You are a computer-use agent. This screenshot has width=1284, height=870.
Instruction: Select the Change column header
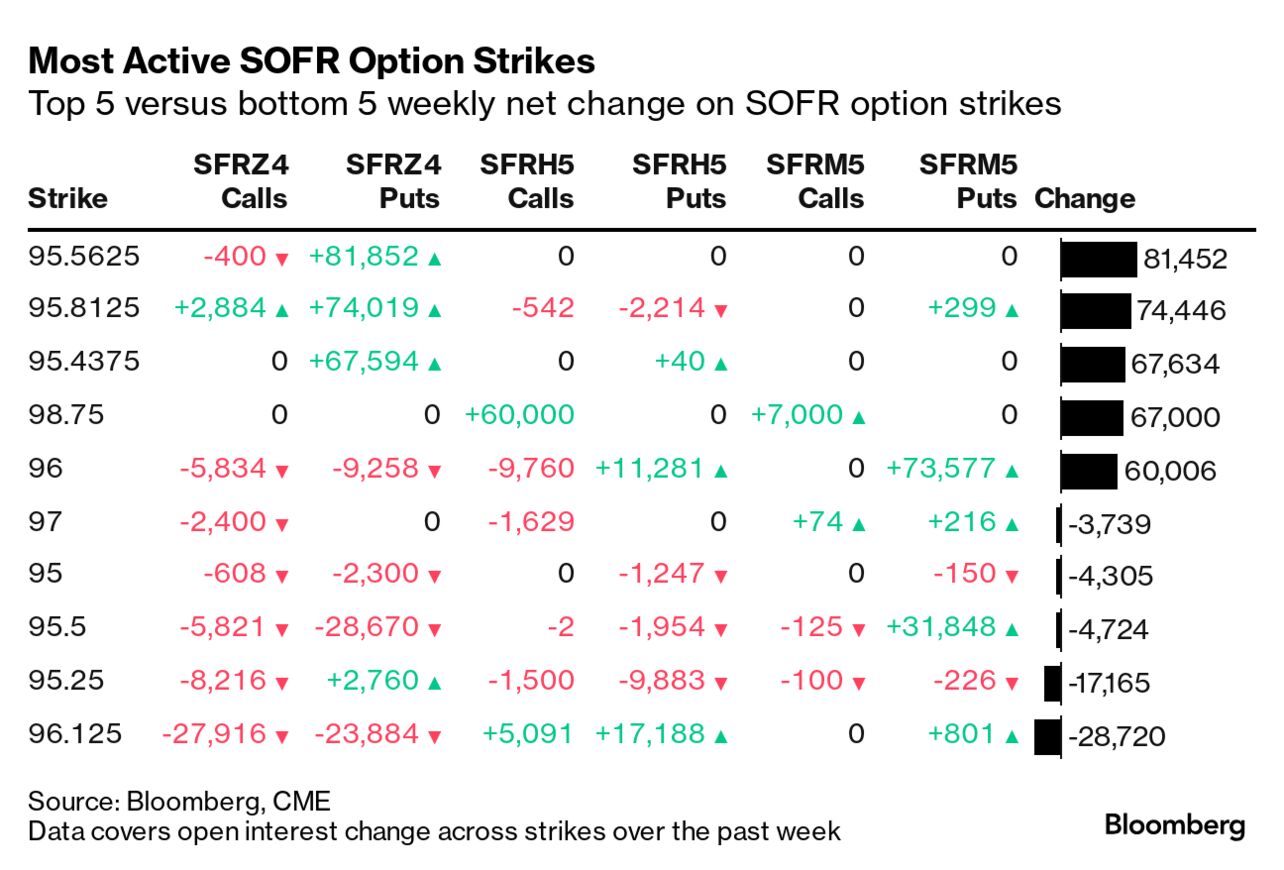[x=1085, y=198]
